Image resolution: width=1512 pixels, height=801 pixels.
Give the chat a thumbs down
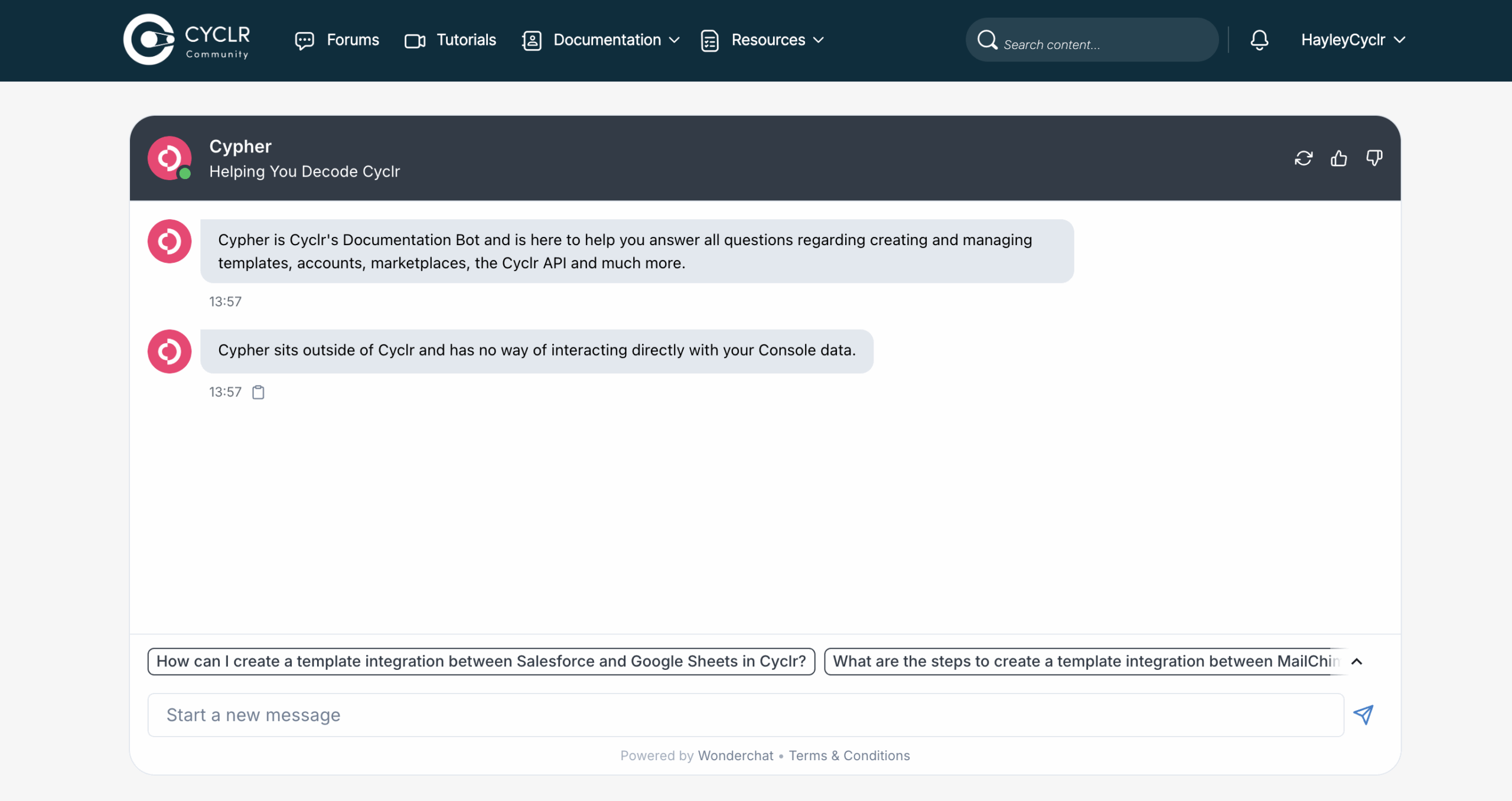tap(1374, 158)
